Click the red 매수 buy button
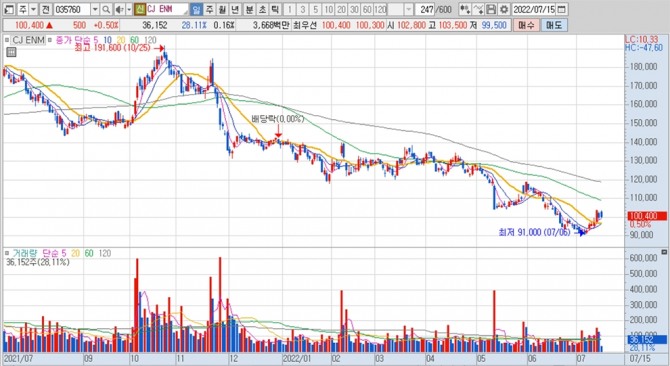The width and height of the screenshot is (670, 366). point(526,25)
